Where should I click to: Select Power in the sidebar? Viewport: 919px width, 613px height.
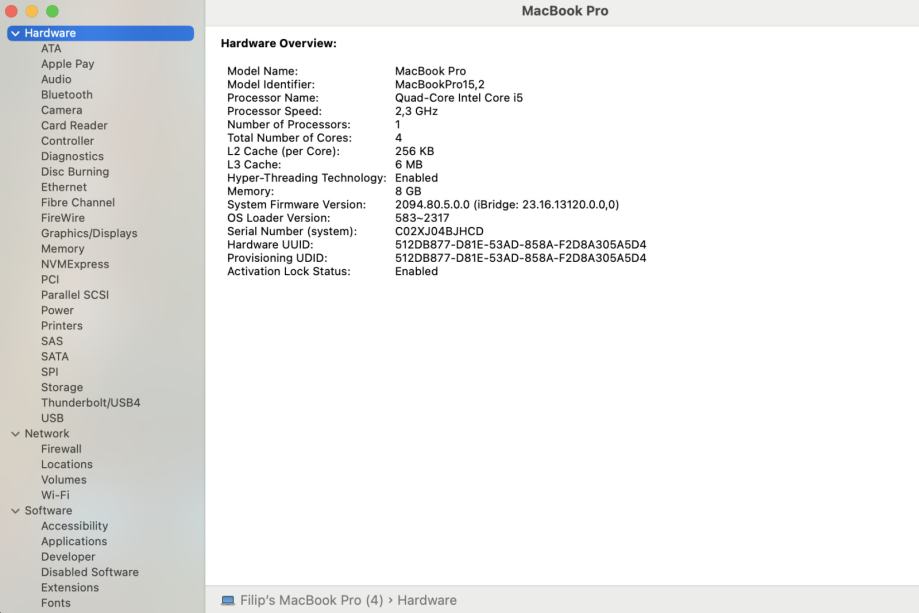pyautogui.click(x=57, y=310)
